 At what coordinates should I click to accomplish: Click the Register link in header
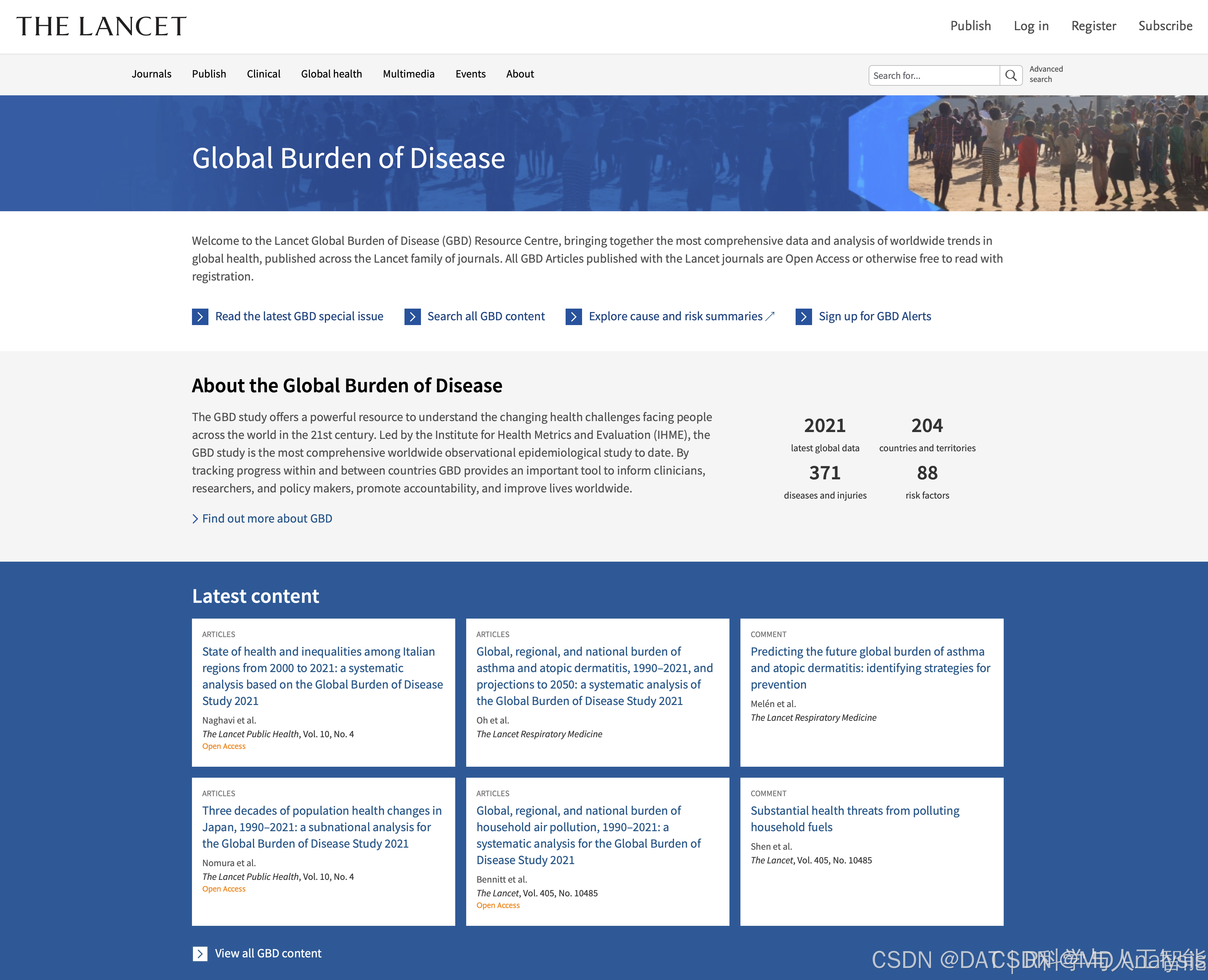tap(1093, 26)
